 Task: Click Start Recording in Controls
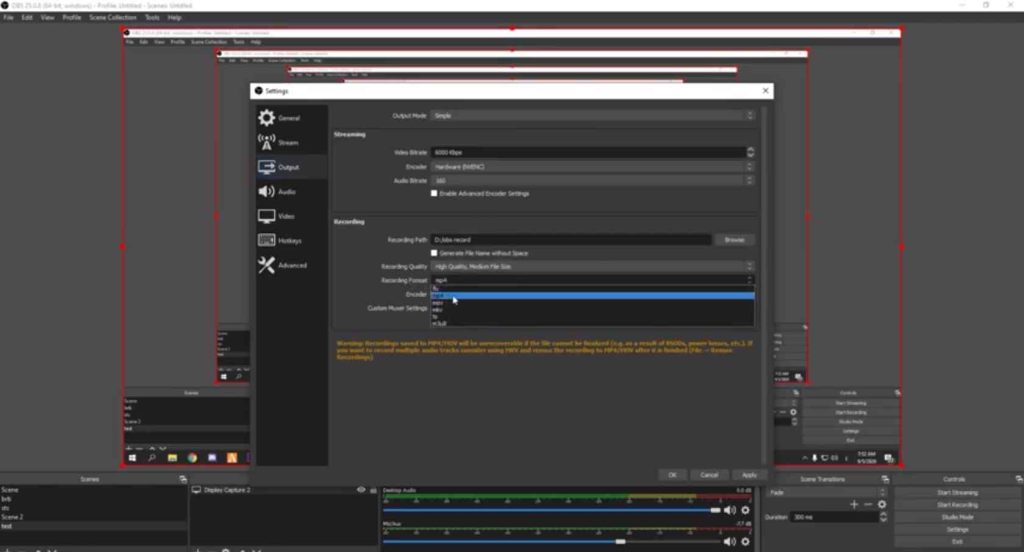click(x=957, y=505)
